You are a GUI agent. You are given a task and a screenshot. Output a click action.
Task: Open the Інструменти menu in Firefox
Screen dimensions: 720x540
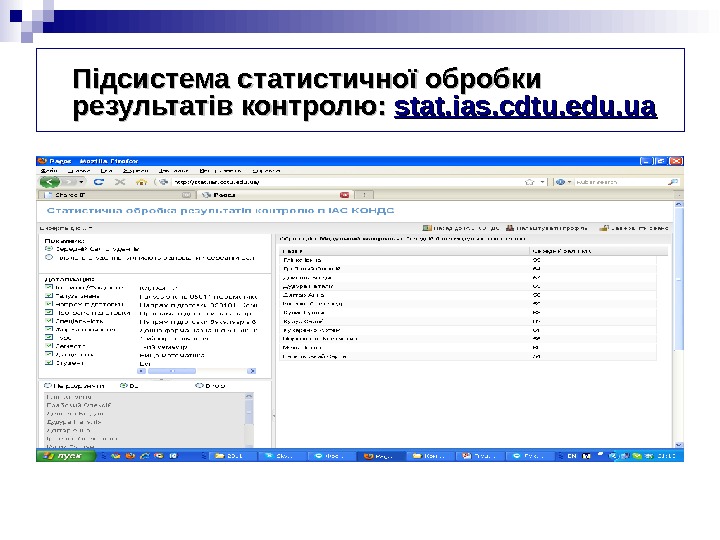click(x=220, y=170)
